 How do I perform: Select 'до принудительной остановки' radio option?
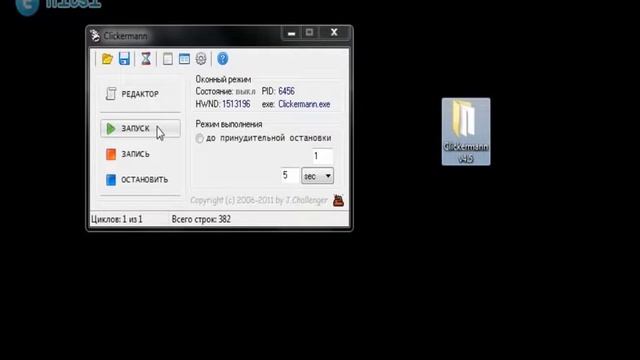(x=199, y=138)
